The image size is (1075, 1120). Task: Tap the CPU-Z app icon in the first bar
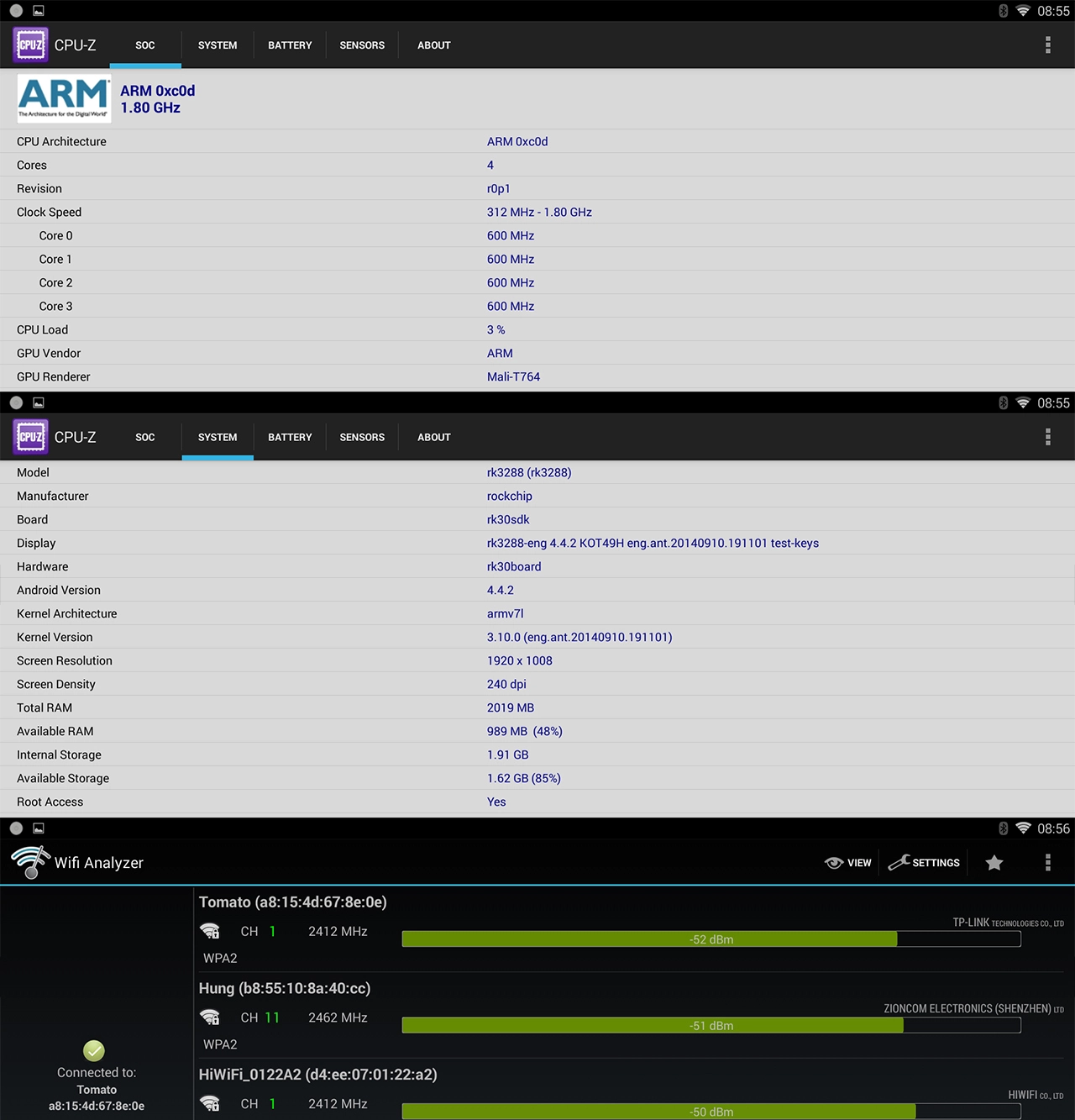pos(30,45)
